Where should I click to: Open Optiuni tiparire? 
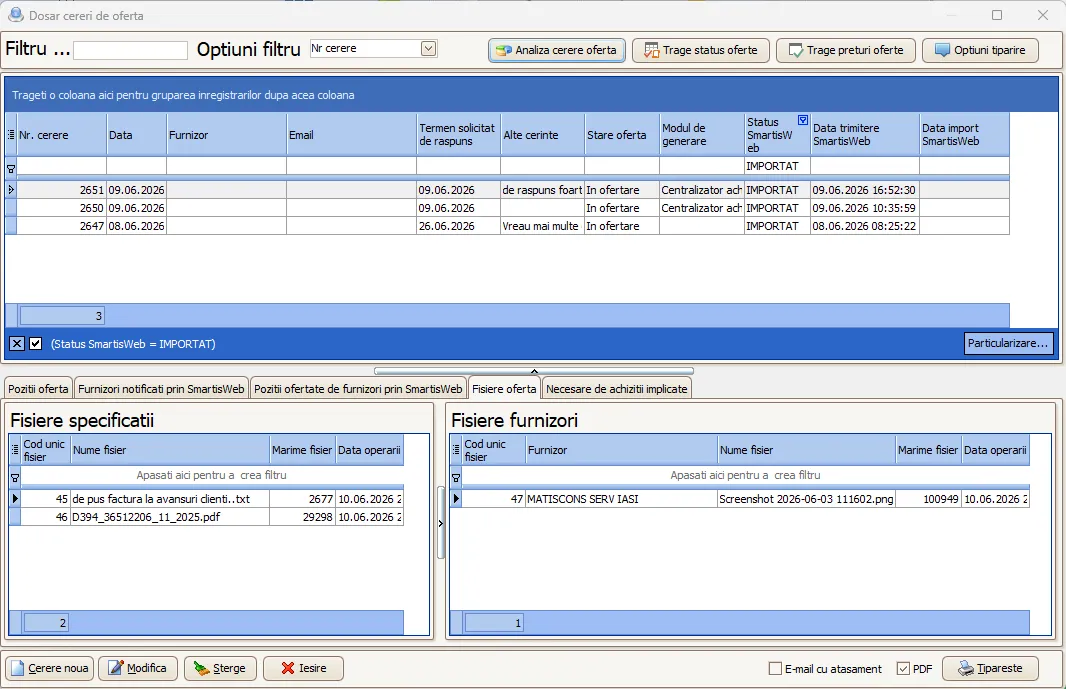click(x=980, y=50)
